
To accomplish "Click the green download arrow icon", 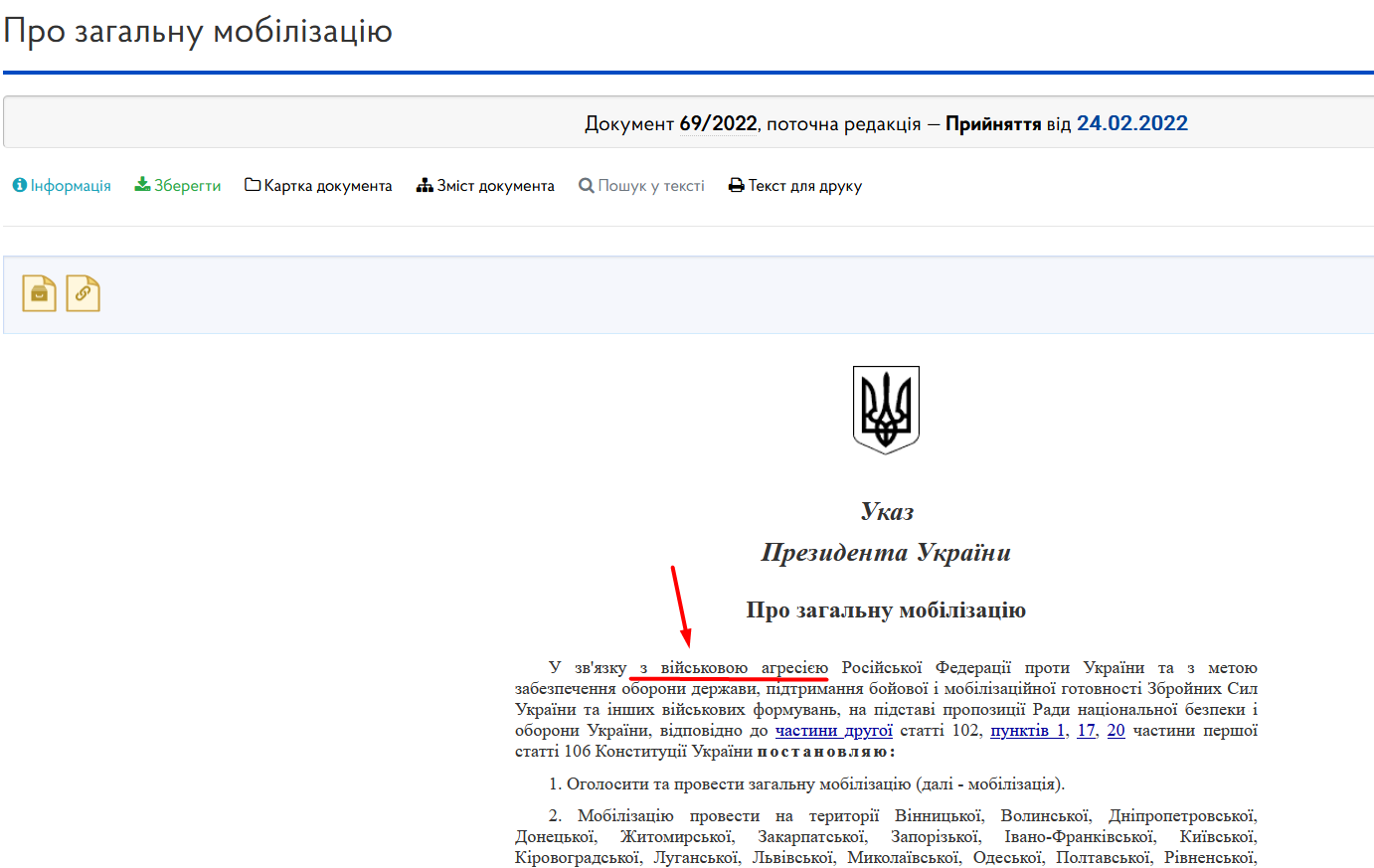I will coord(142,185).
